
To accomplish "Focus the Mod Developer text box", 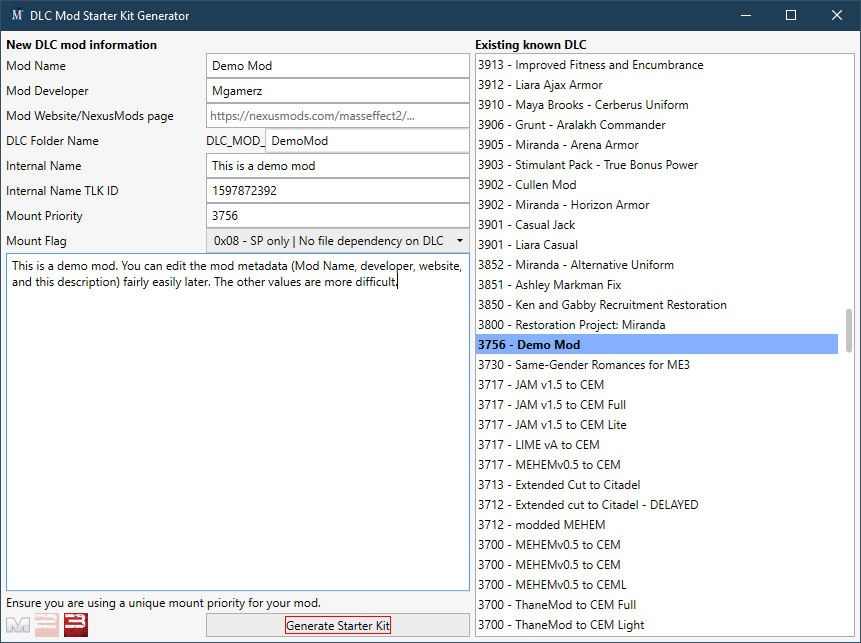I will point(337,91).
